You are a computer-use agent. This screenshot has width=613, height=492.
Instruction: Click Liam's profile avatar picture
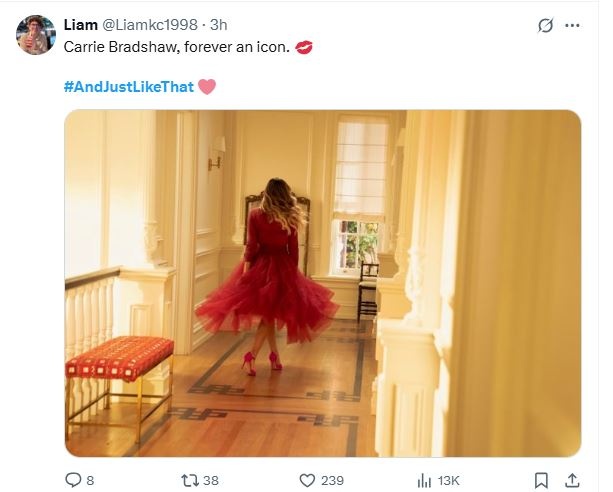tap(36, 35)
